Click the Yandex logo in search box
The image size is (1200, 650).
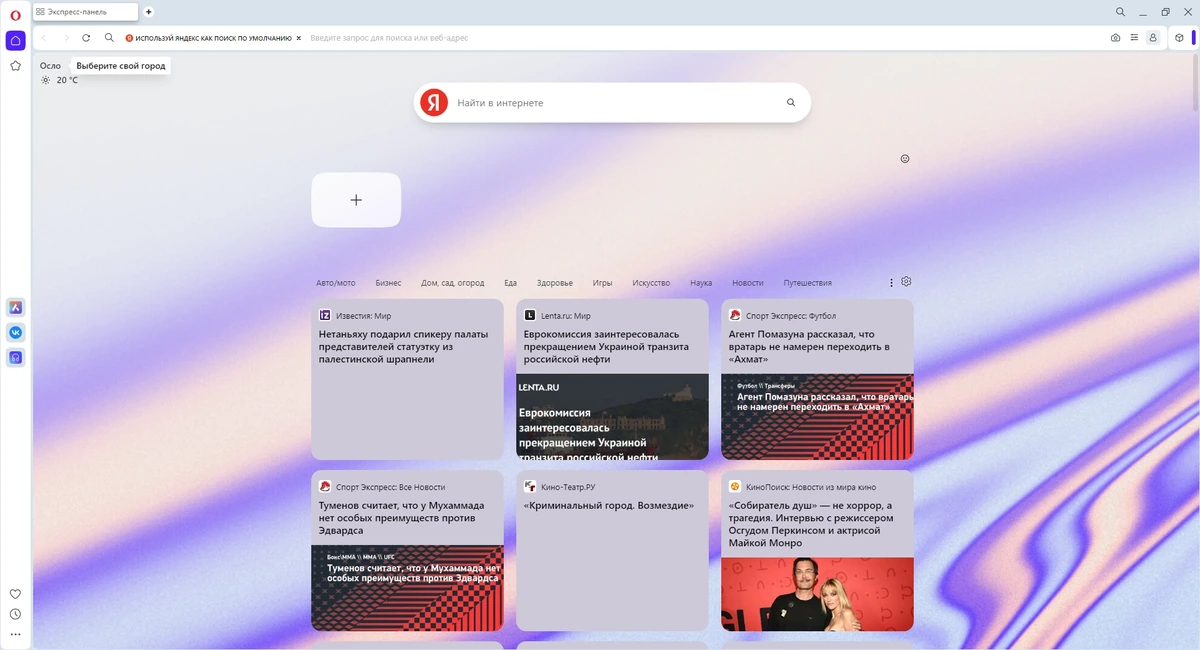[434, 102]
